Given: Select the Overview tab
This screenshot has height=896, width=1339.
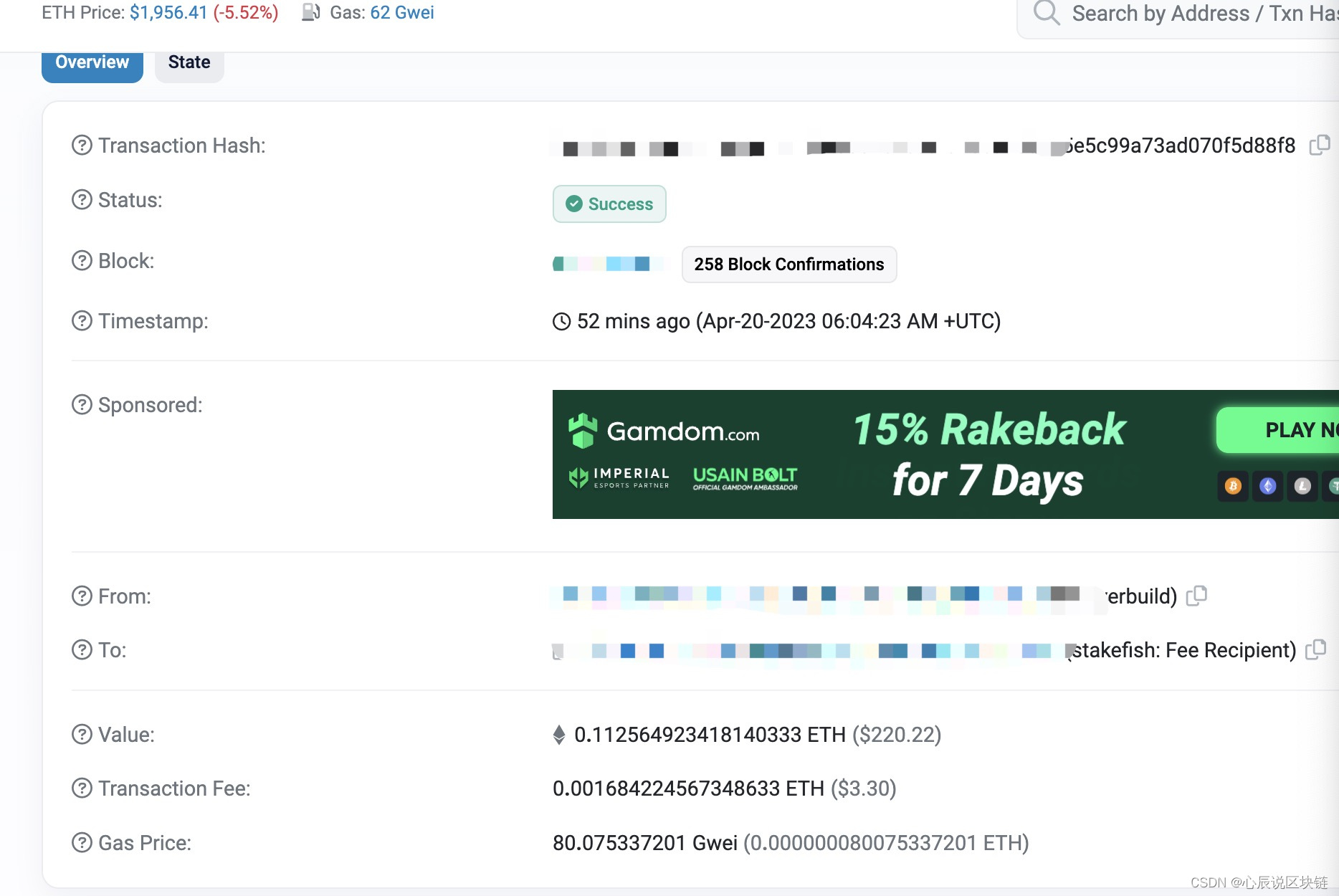Looking at the screenshot, I should click(x=92, y=63).
